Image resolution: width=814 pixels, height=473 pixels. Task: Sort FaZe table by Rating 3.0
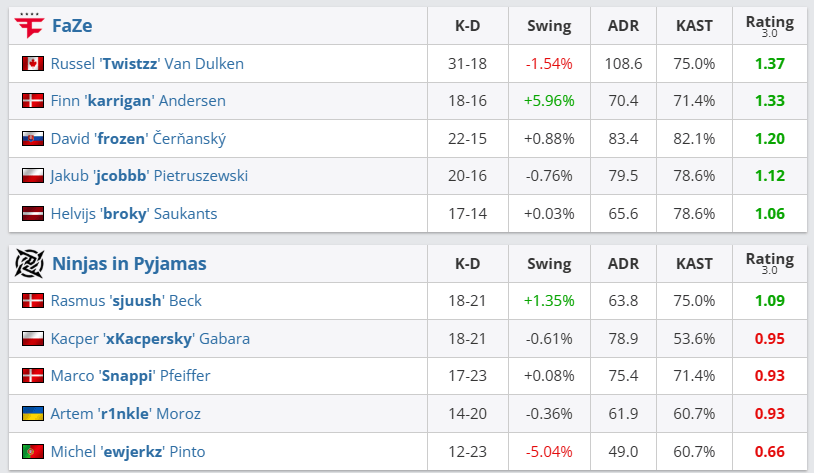click(769, 26)
